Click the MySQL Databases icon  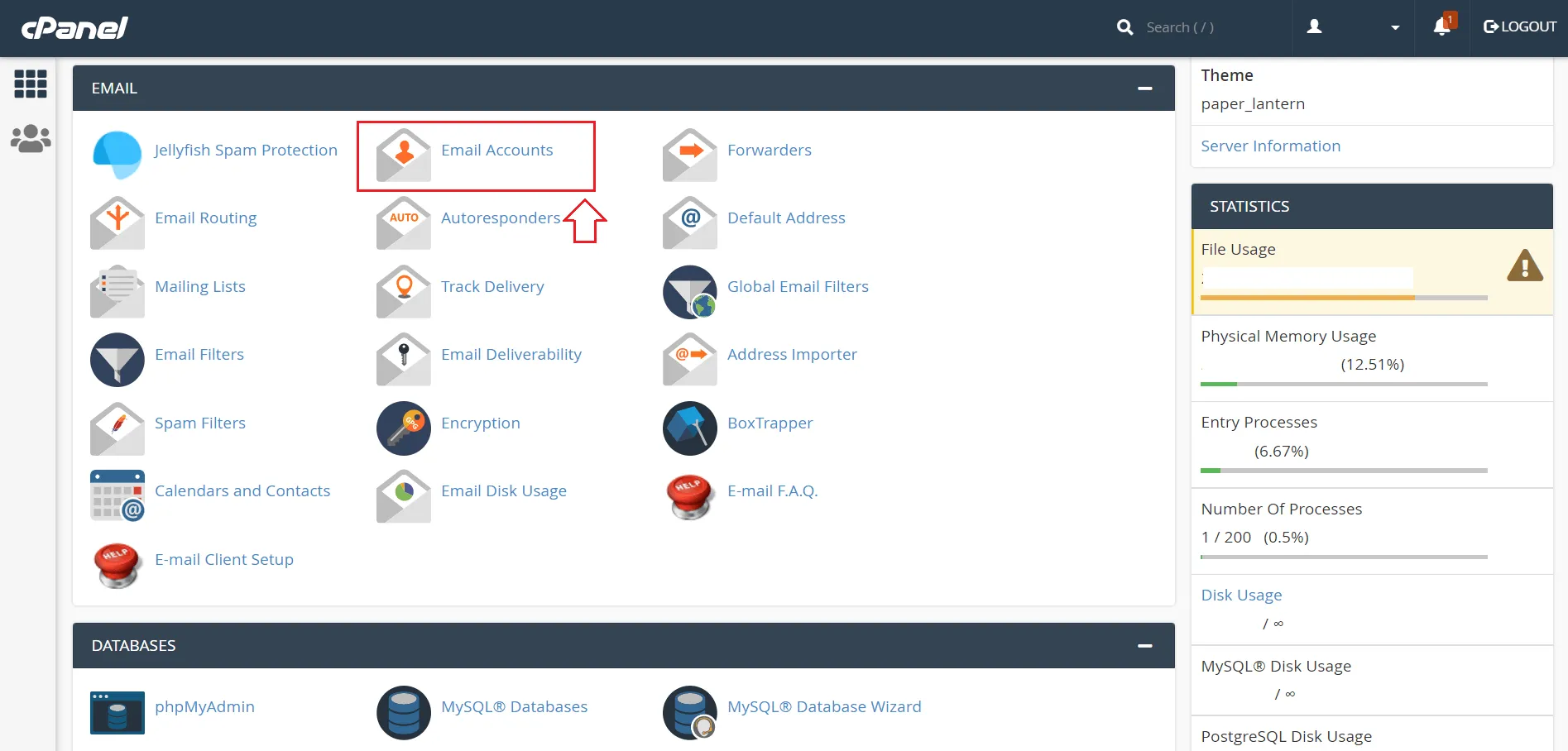[404, 712]
